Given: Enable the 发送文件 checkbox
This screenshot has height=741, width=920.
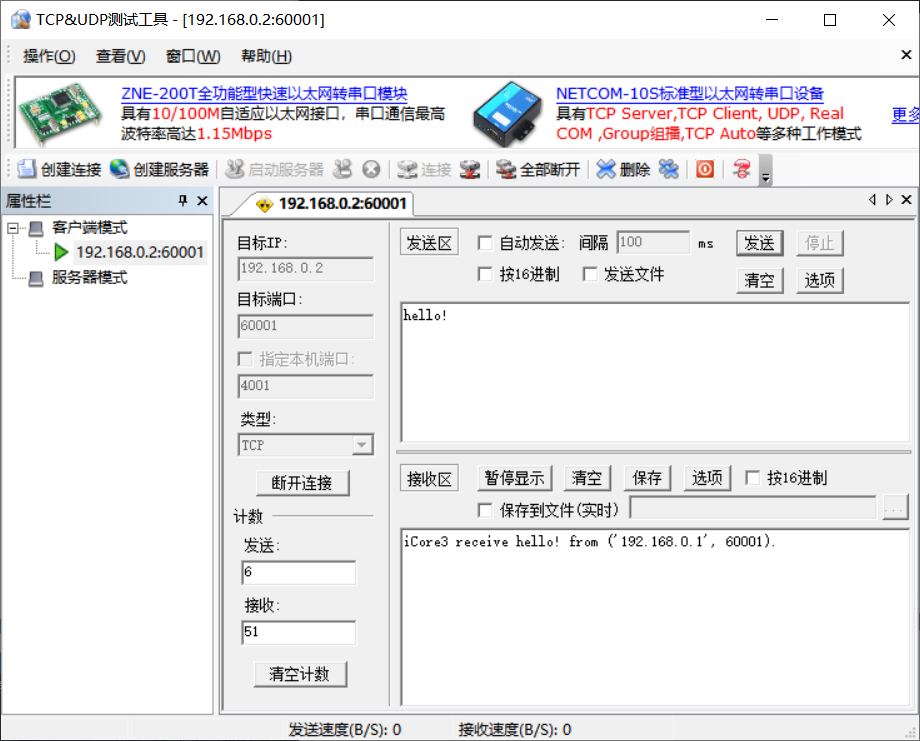Looking at the screenshot, I should click(x=589, y=274).
